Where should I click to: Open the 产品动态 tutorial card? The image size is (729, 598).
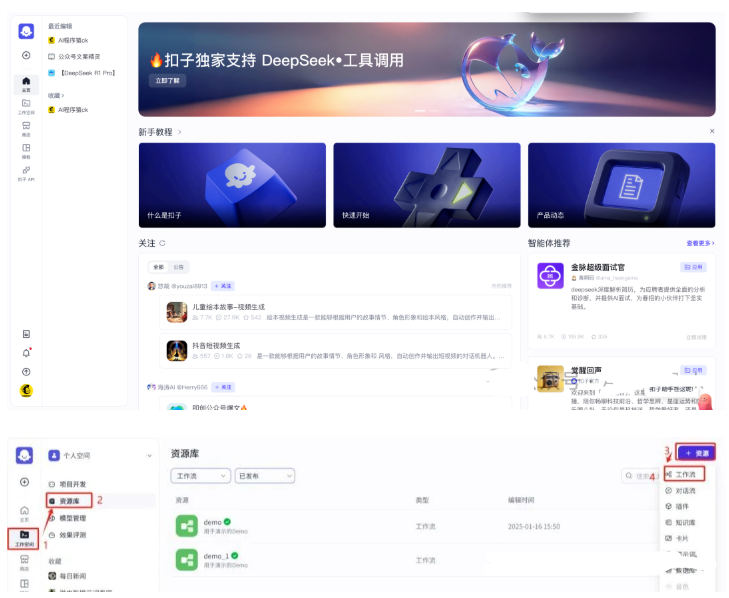622,185
